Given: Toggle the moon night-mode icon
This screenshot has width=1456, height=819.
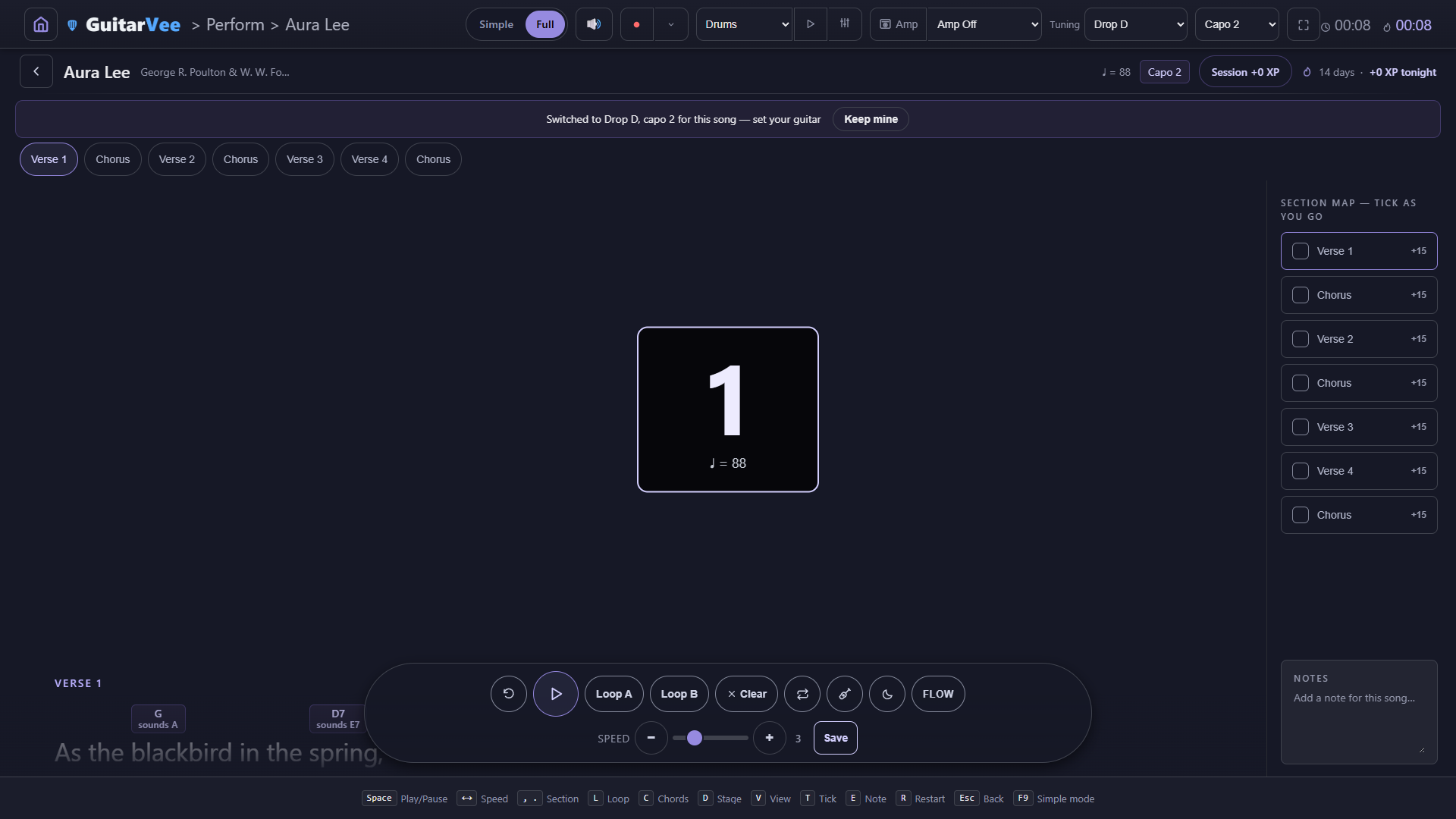Looking at the screenshot, I should point(887,694).
